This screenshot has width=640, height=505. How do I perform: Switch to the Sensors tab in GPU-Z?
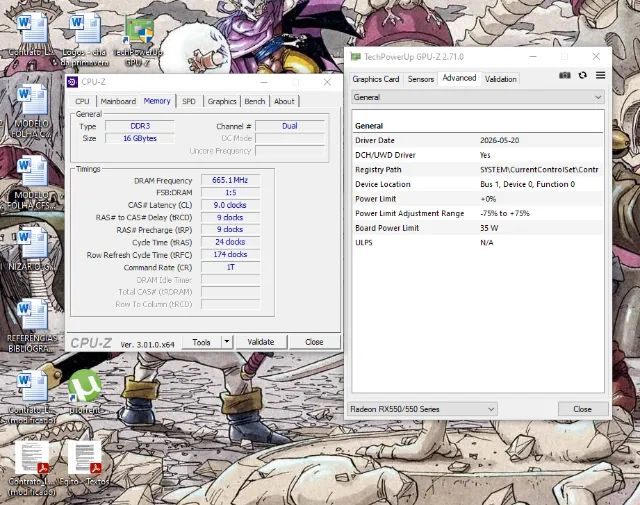(420, 79)
